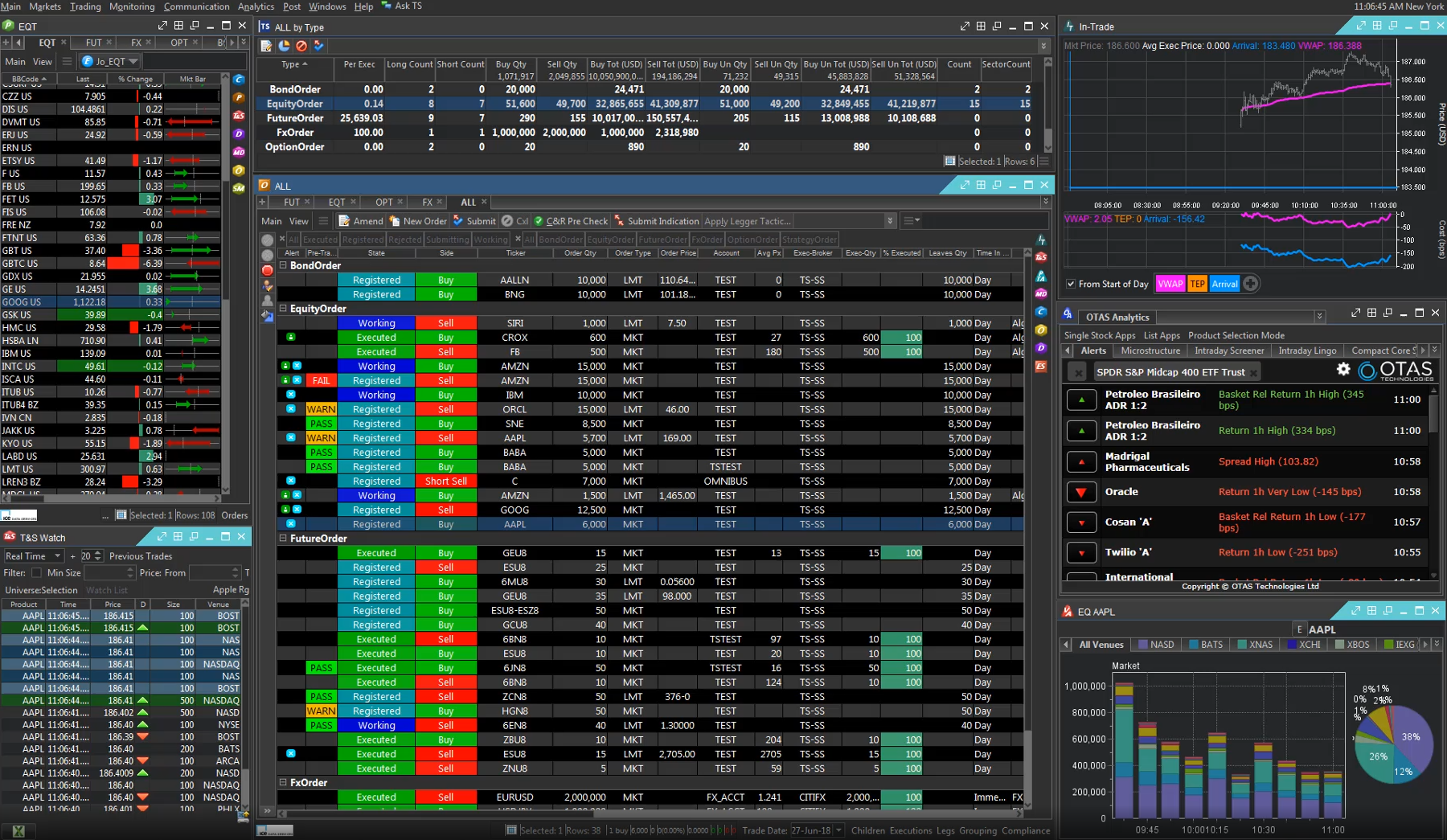Toggle the Executed state filter
The width and height of the screenshot is (1447, 840).
[x=320, y=240]
